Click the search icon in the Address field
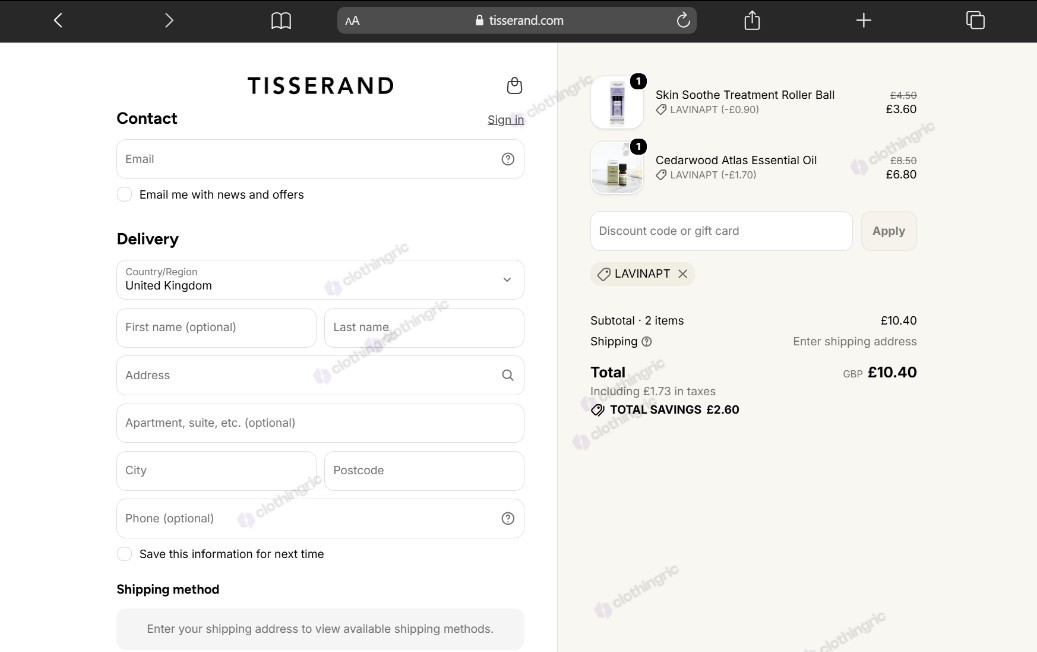Screen dimensions: 1037x652 (508, 375)
